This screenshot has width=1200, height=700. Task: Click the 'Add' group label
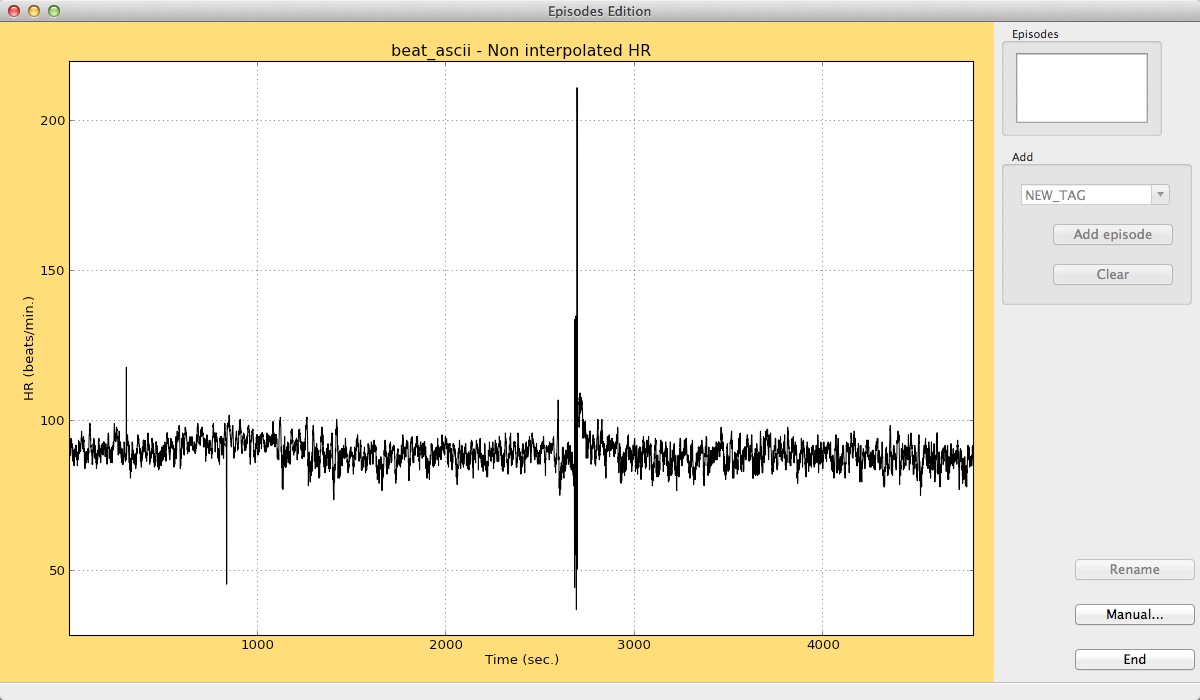coord(1022,157)
